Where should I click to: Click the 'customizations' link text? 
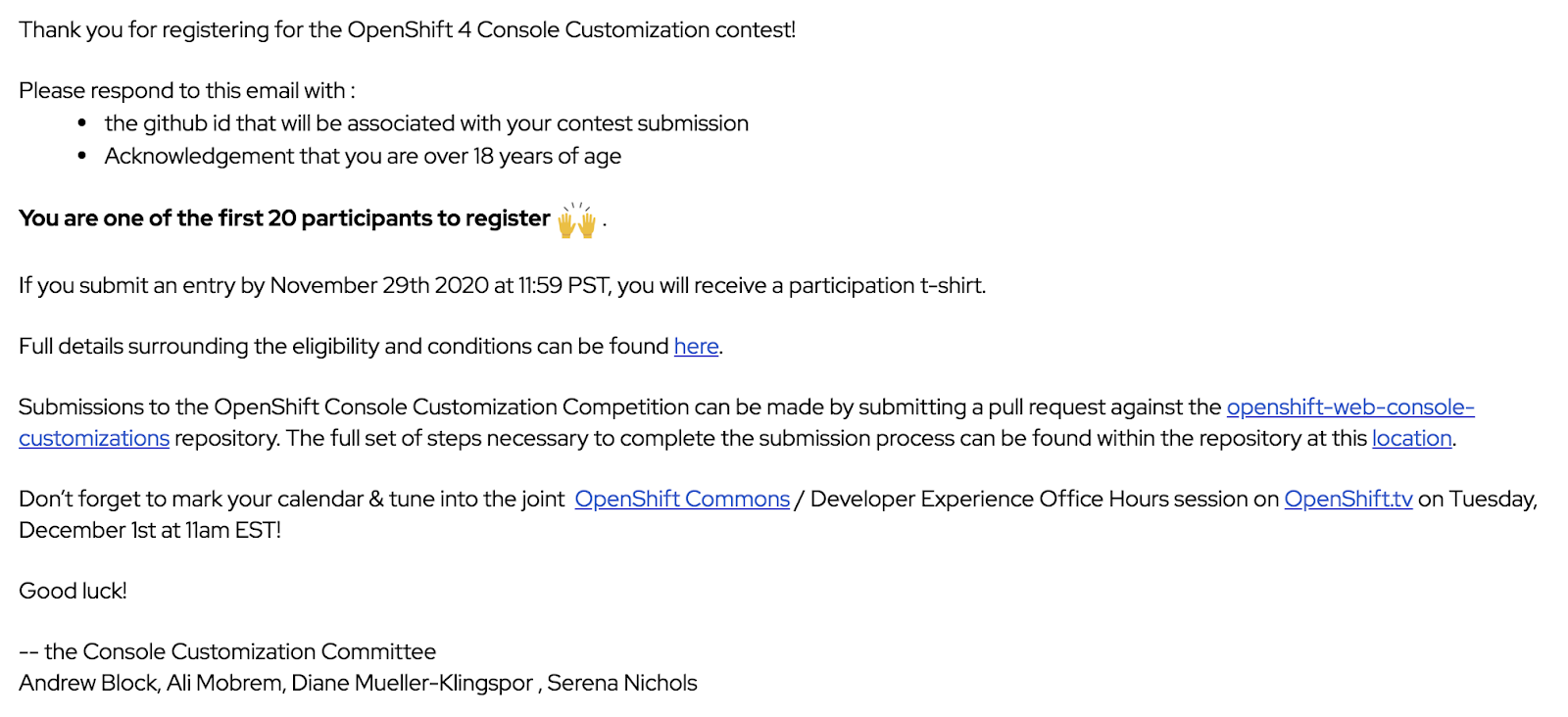94,439
